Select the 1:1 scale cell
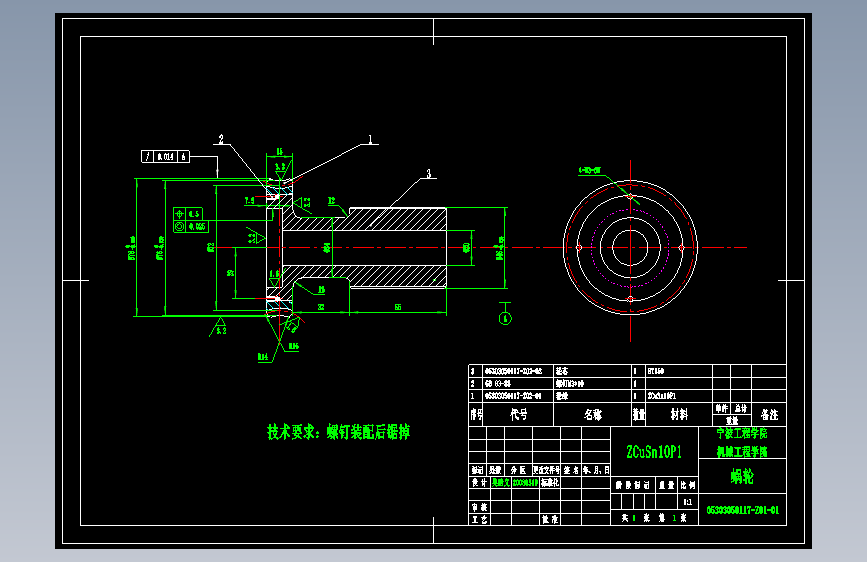This screenshot has height=562, width=867. (x=688, y=502)
